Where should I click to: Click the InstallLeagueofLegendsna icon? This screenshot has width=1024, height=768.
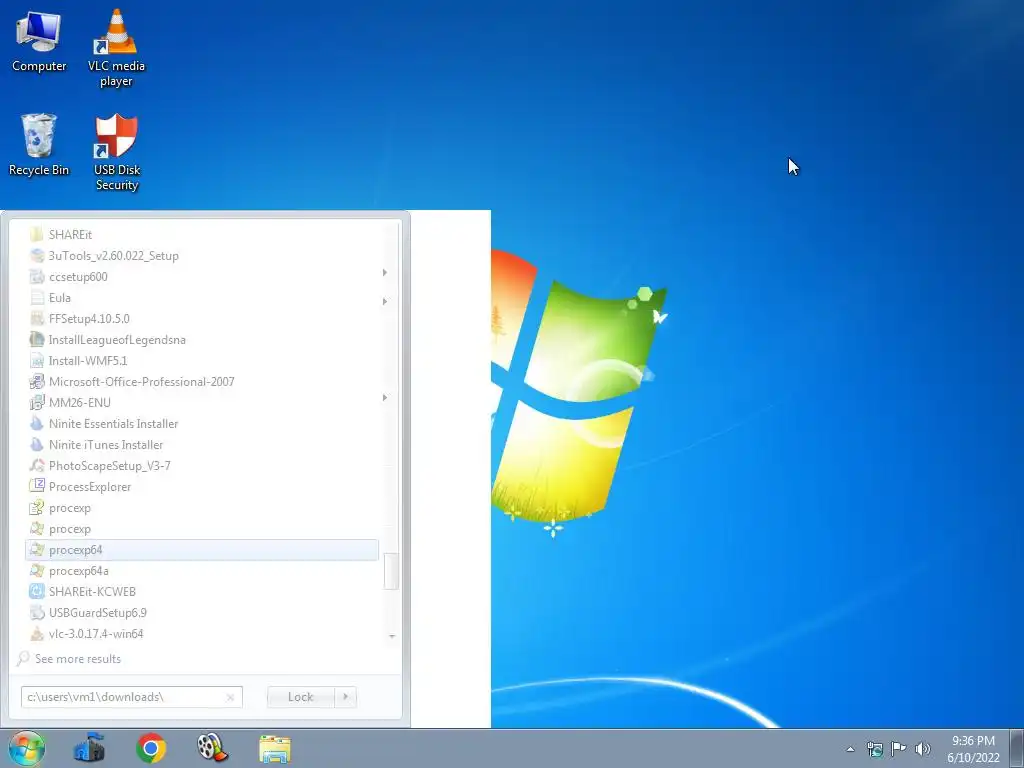click(37, 340)
